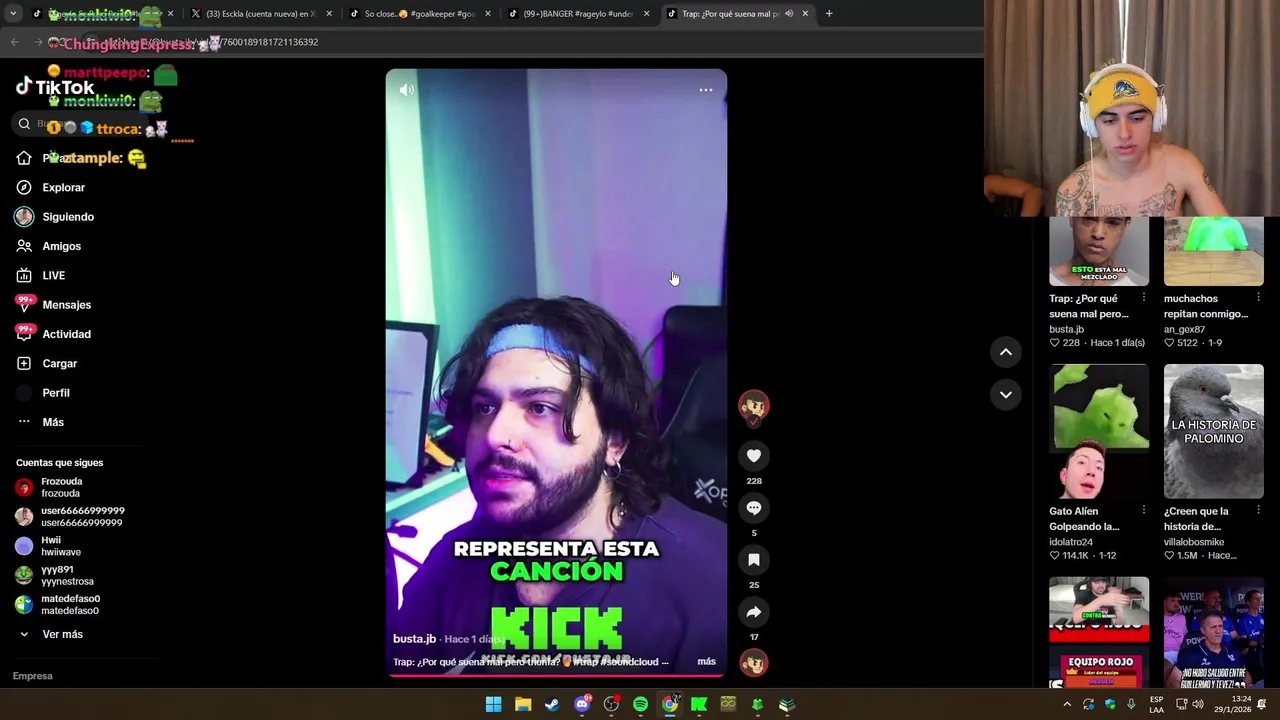Open Actividad notifications

[x=53, y=334]
